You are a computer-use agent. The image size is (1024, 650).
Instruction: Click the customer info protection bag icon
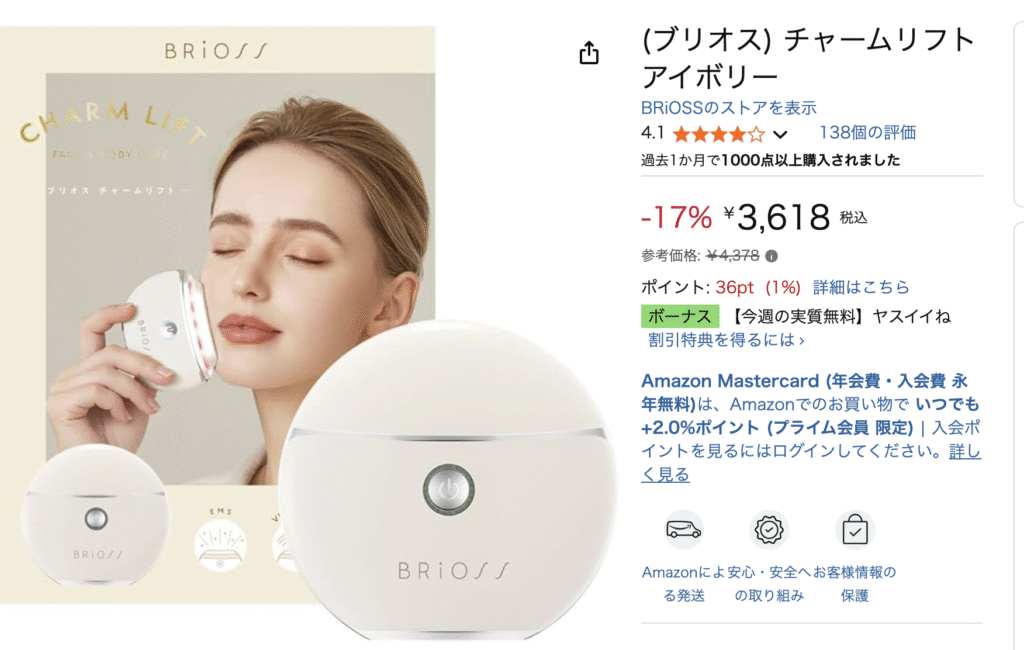854,530
